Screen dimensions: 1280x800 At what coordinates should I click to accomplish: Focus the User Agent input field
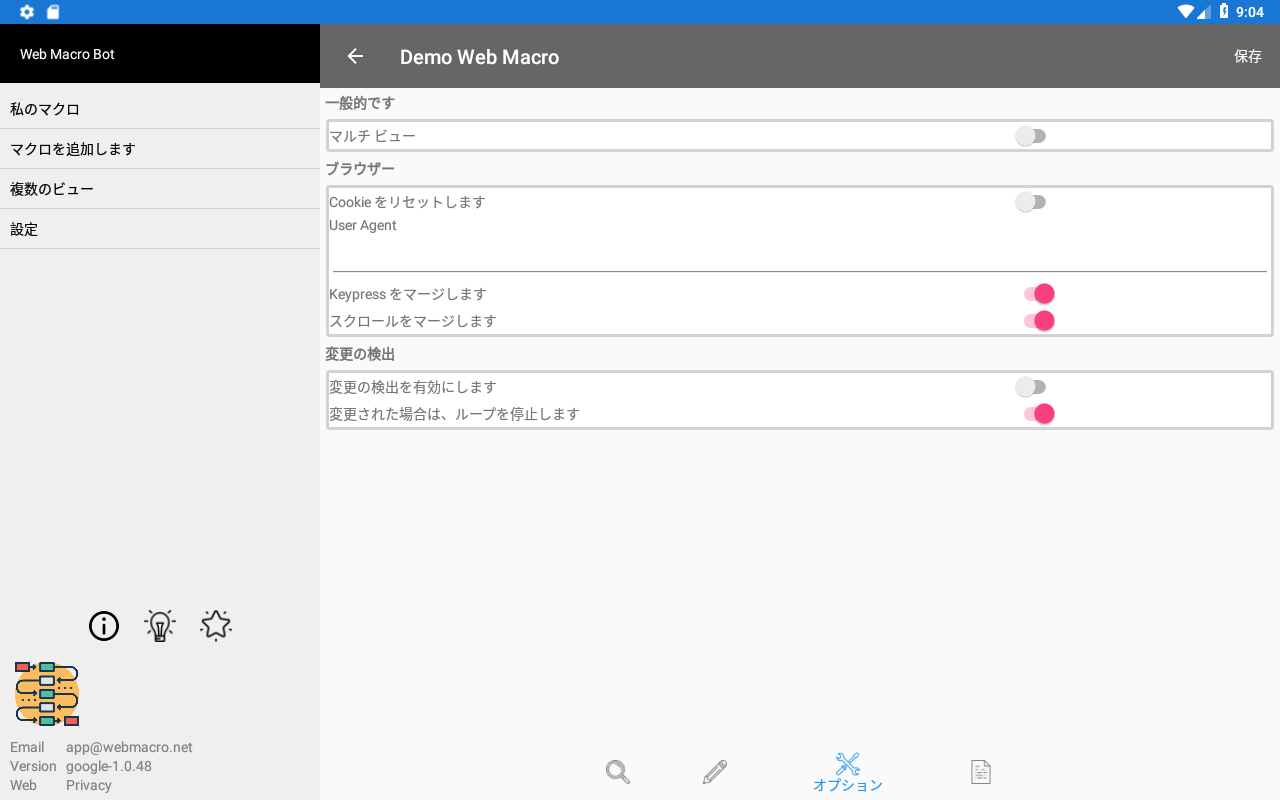point(800,254)
